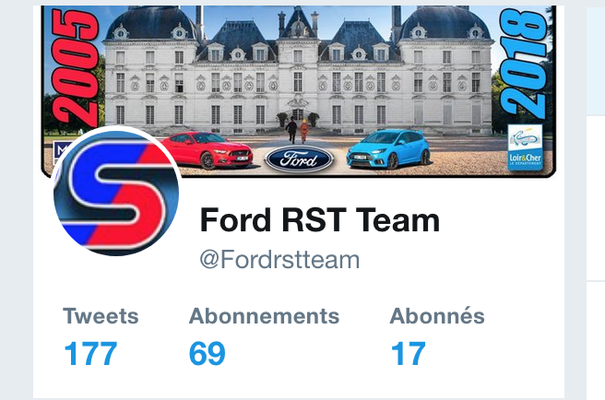Click the two people walking toward château
Viewport: 605px width, 400px height.
[297, 130]
